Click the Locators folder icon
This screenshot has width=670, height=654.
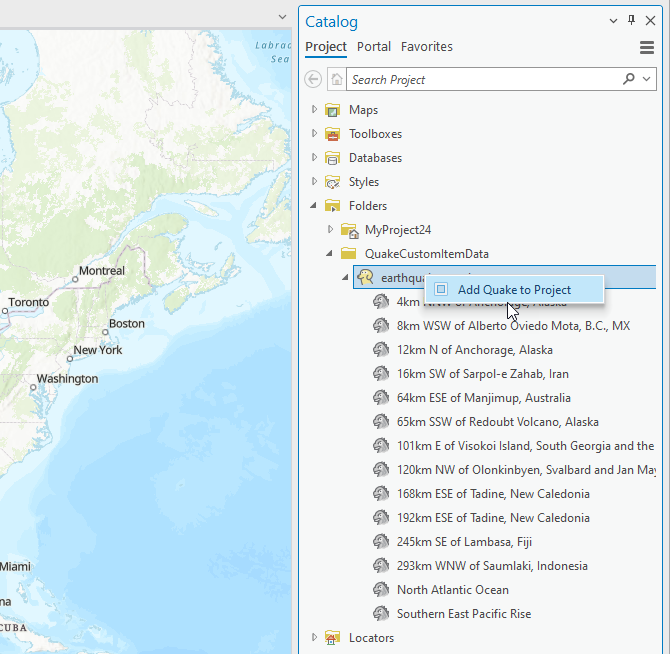(x=332, y=638)
